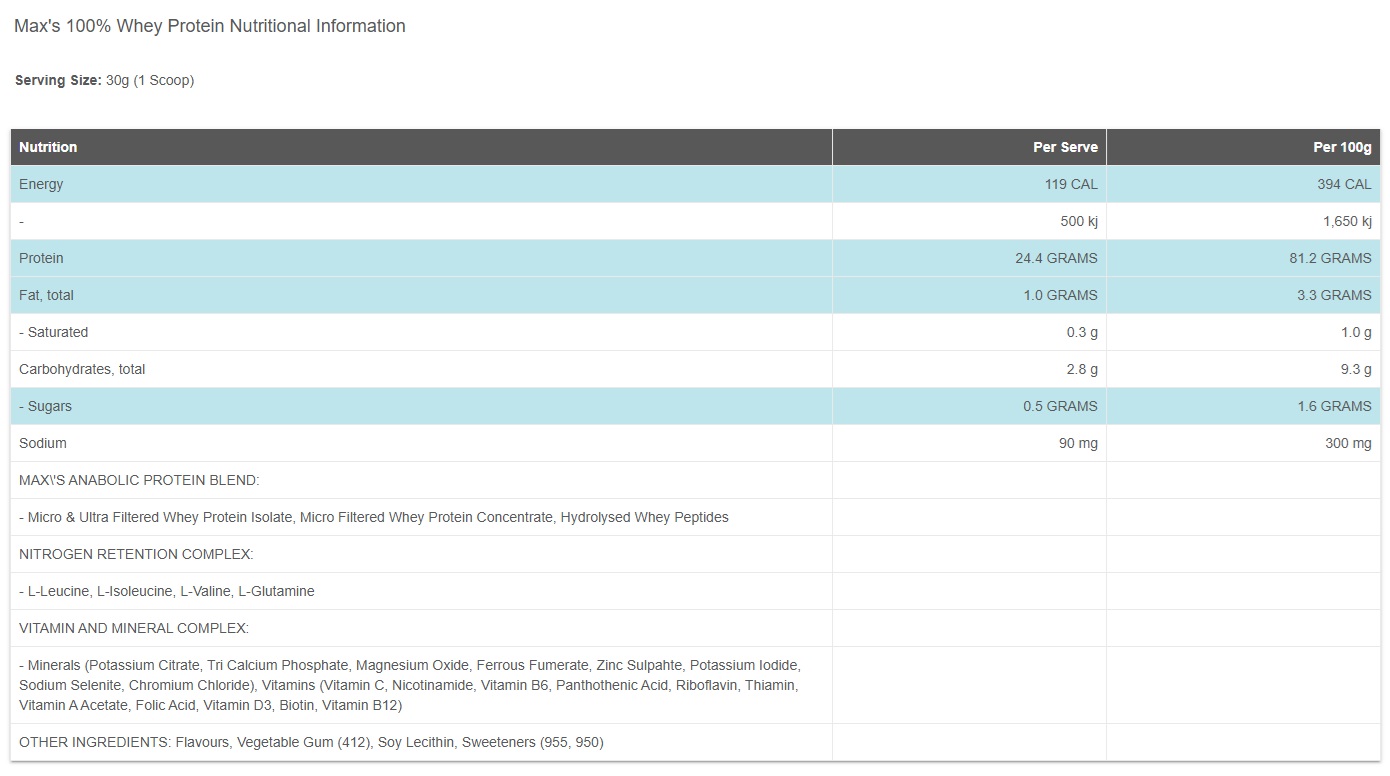Select the '- Saturated' row label
This screenshot has width=1390, height=776.
[x=53, y=332]
